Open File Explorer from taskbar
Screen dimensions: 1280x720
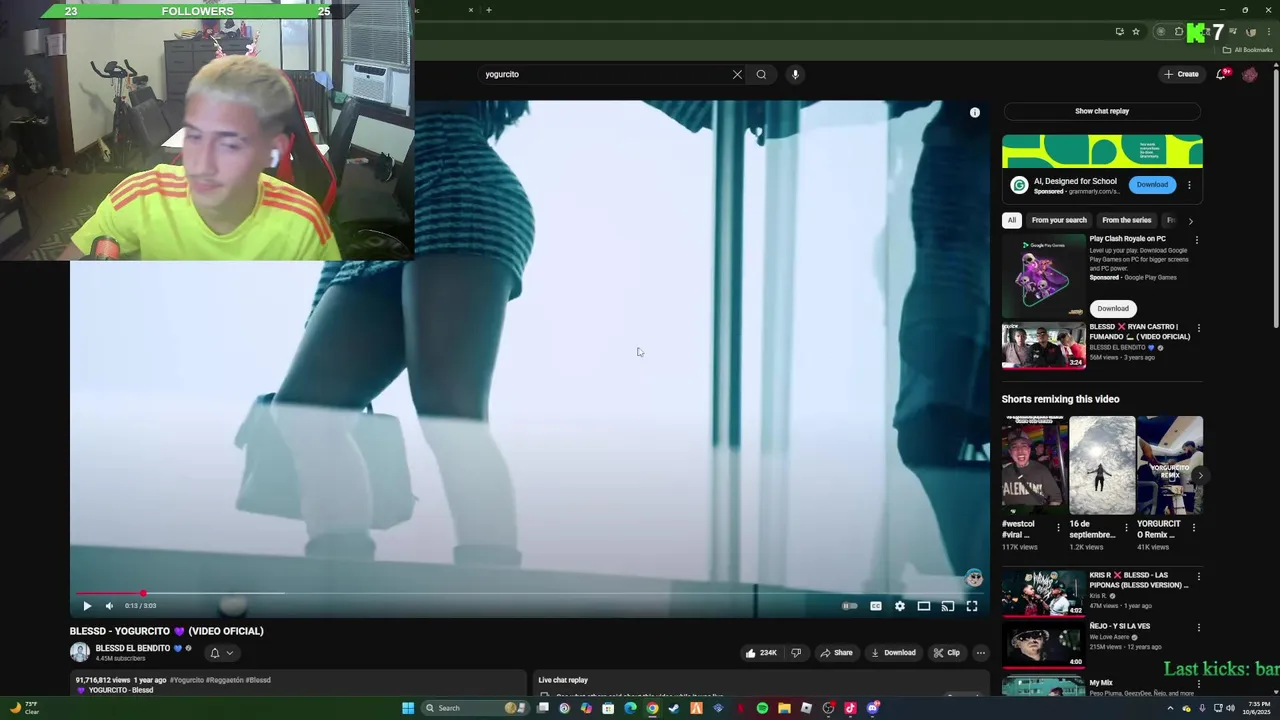click(x=784, y=708)
